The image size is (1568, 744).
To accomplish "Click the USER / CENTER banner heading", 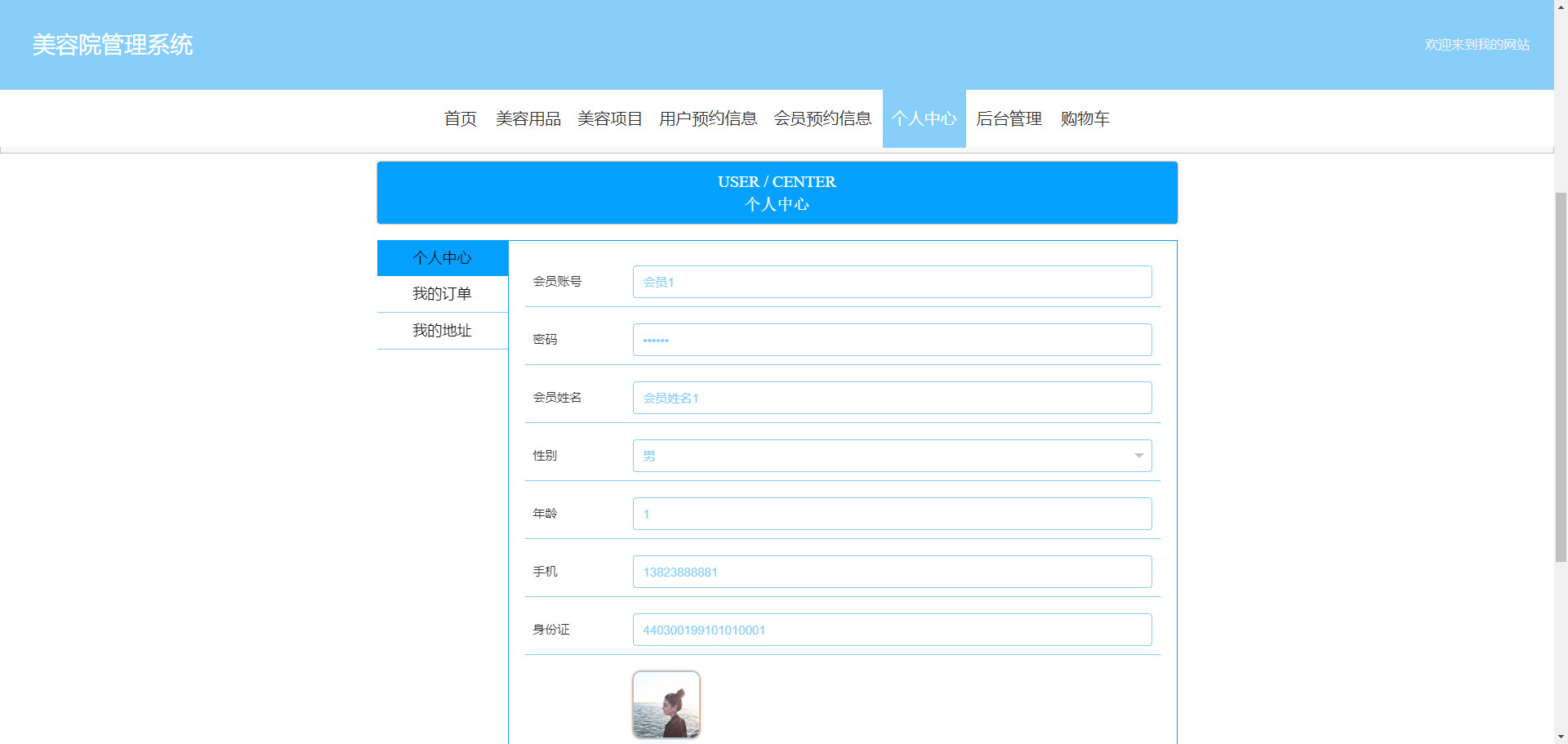I will pyautogui.click(x=777, y=182).
